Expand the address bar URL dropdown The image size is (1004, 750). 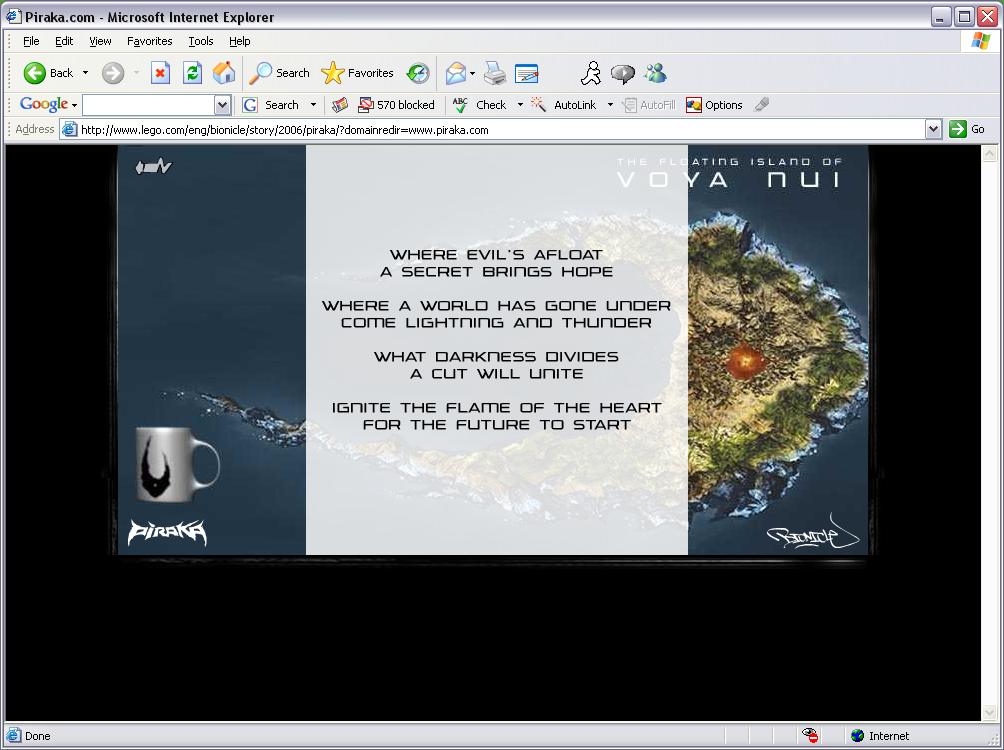point(933,129)
